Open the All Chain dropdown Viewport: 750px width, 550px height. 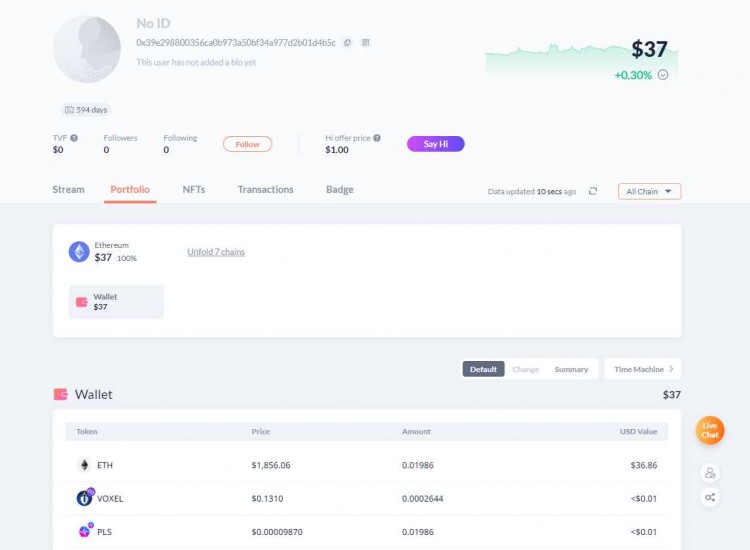click(649, 191)
